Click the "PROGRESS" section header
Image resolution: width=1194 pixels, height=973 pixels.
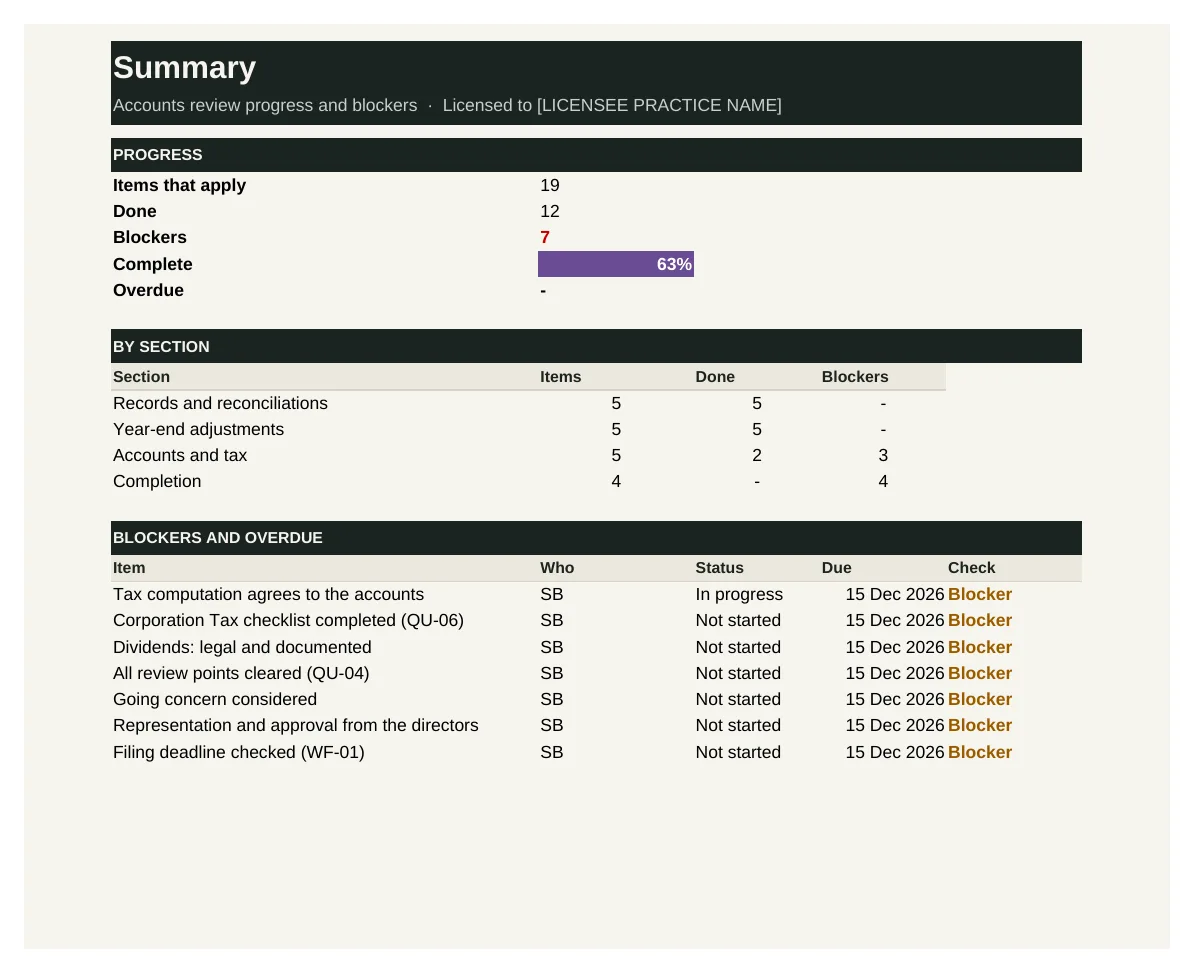click(158, 155)
